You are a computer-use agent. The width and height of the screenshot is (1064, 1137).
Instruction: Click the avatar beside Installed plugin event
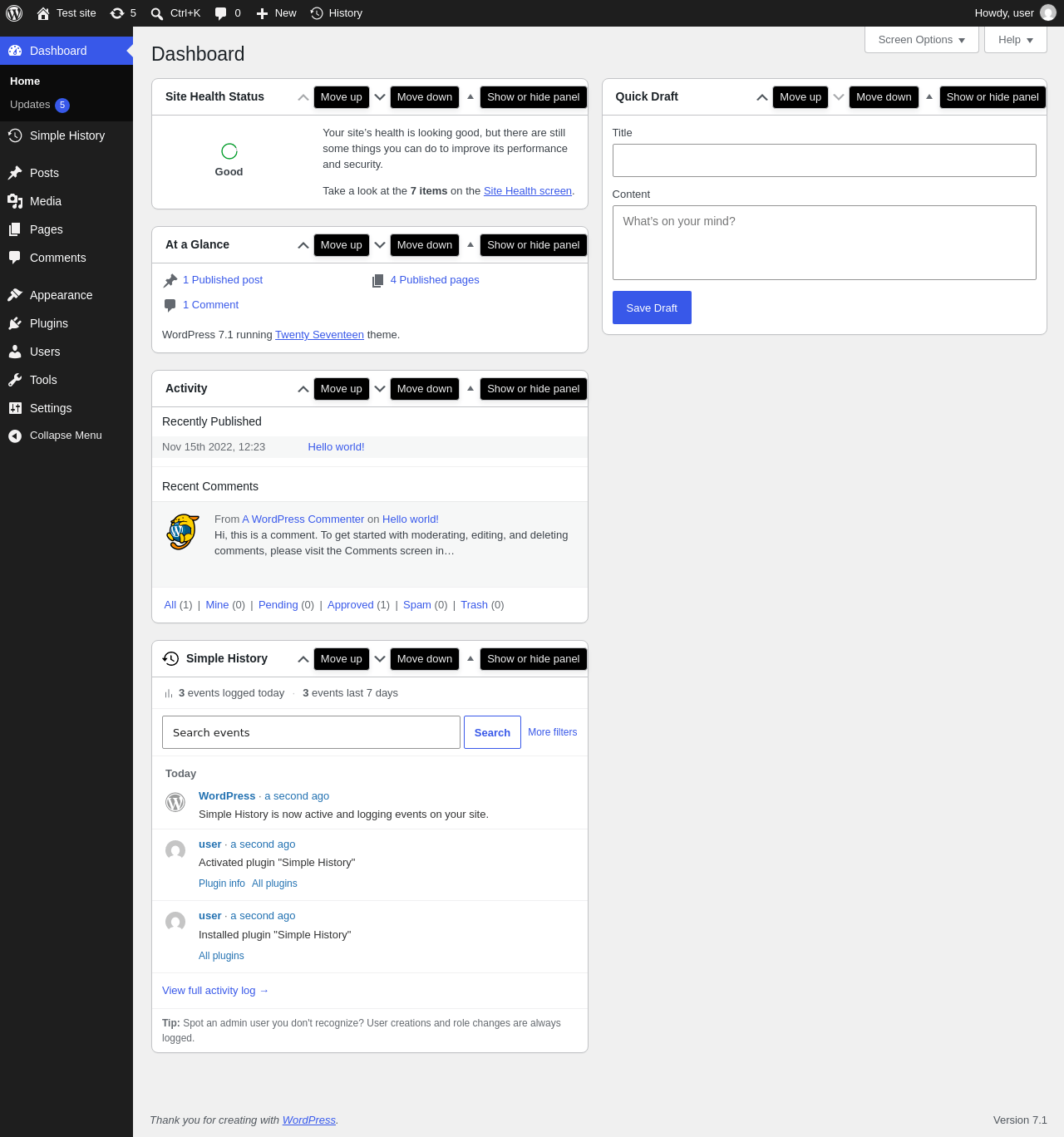tap(175, 922)
